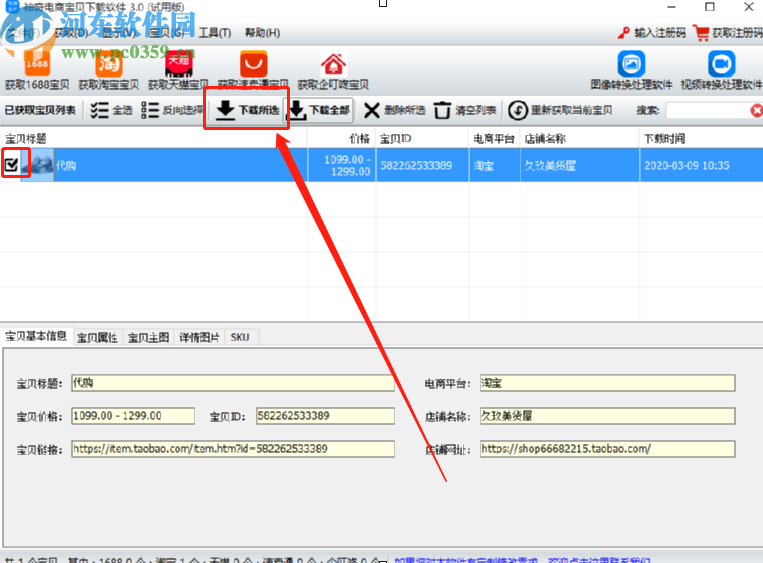This screenshot has height=563, width=763.
Task: Switch to the 详情图片 tab
Action: pyautogui.click(x=199, y=337)
